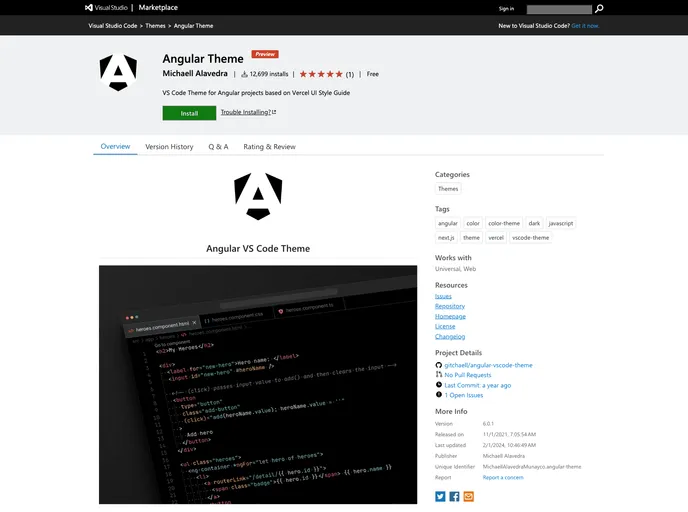Screen dimensions: 688x512
Task: Share on Twitter icon
Action: (440, 496)
